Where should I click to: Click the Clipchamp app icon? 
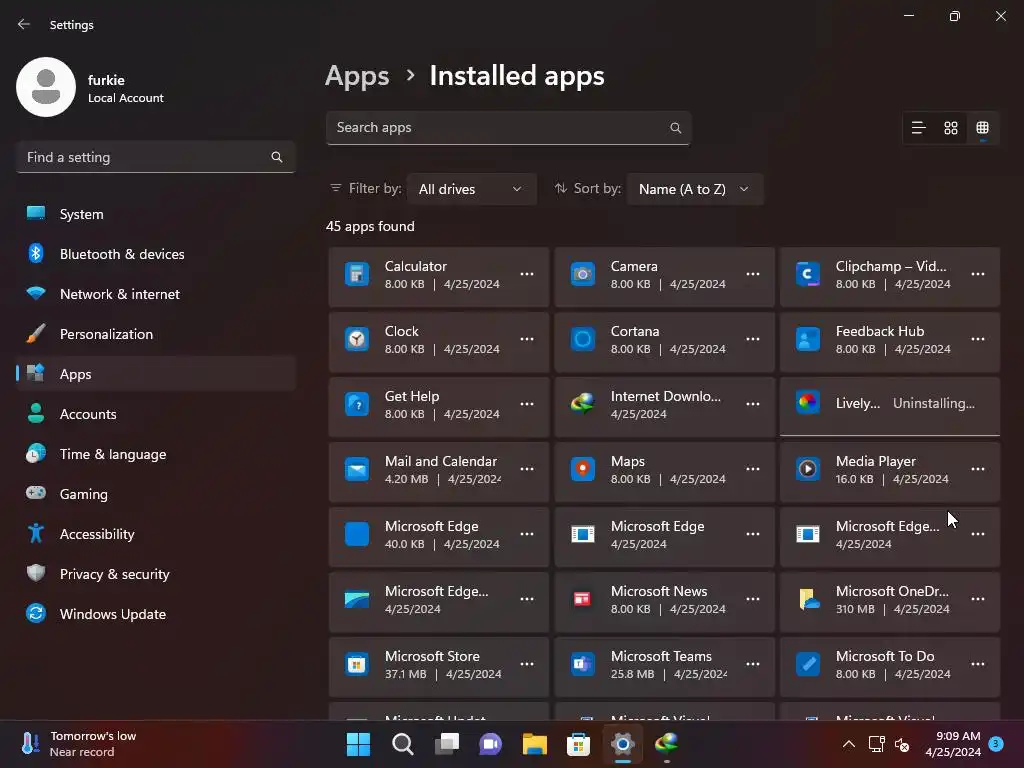point(808,274)
